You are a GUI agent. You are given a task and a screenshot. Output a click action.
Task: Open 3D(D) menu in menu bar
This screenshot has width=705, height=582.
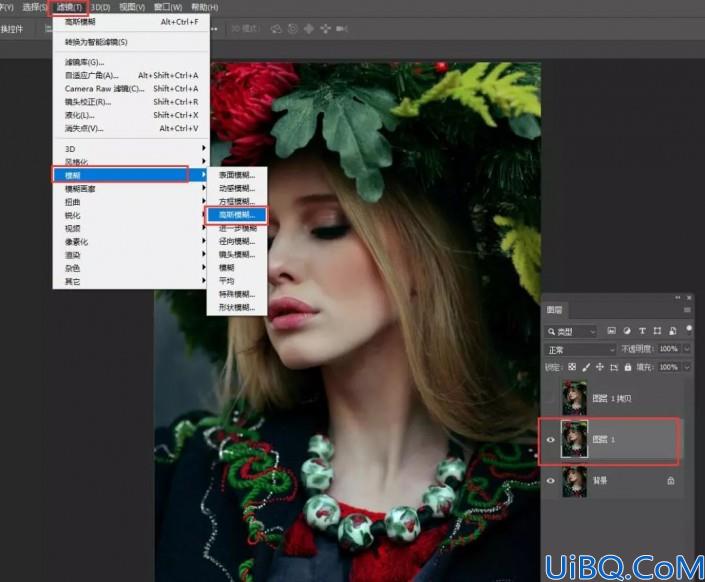point(100,8)
